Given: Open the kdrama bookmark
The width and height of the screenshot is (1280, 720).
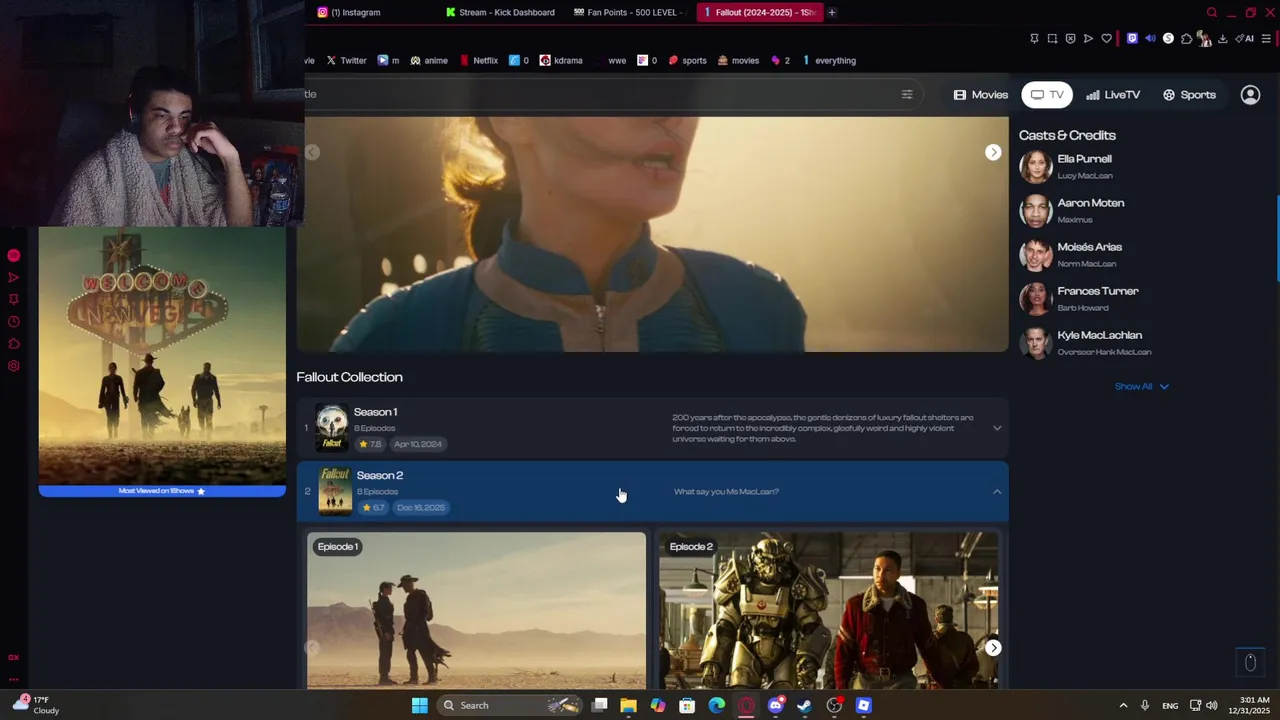Looking at the screenshot, I should (x=561, y=60).
